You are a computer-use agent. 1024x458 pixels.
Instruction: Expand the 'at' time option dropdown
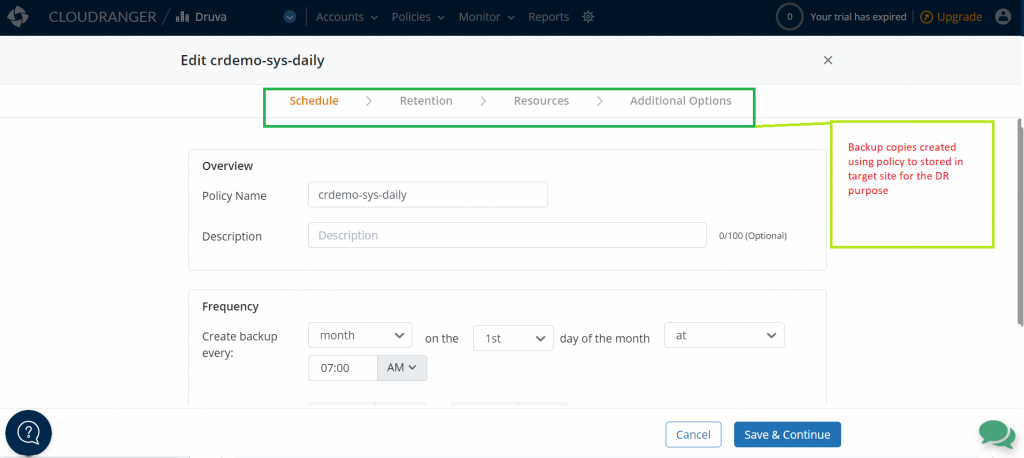pos(724,335)
